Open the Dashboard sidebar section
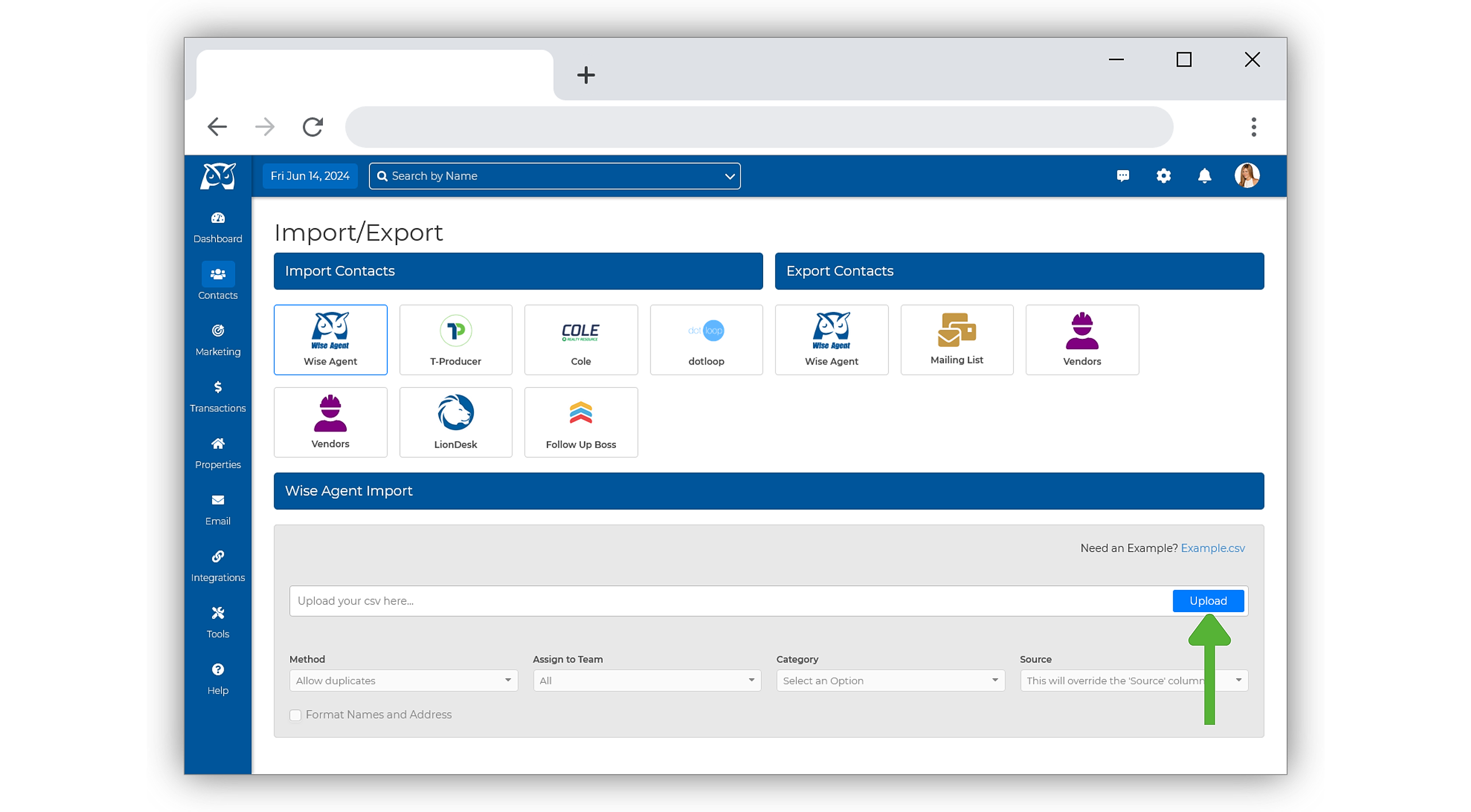1471x812 pixels. [218, 227]
